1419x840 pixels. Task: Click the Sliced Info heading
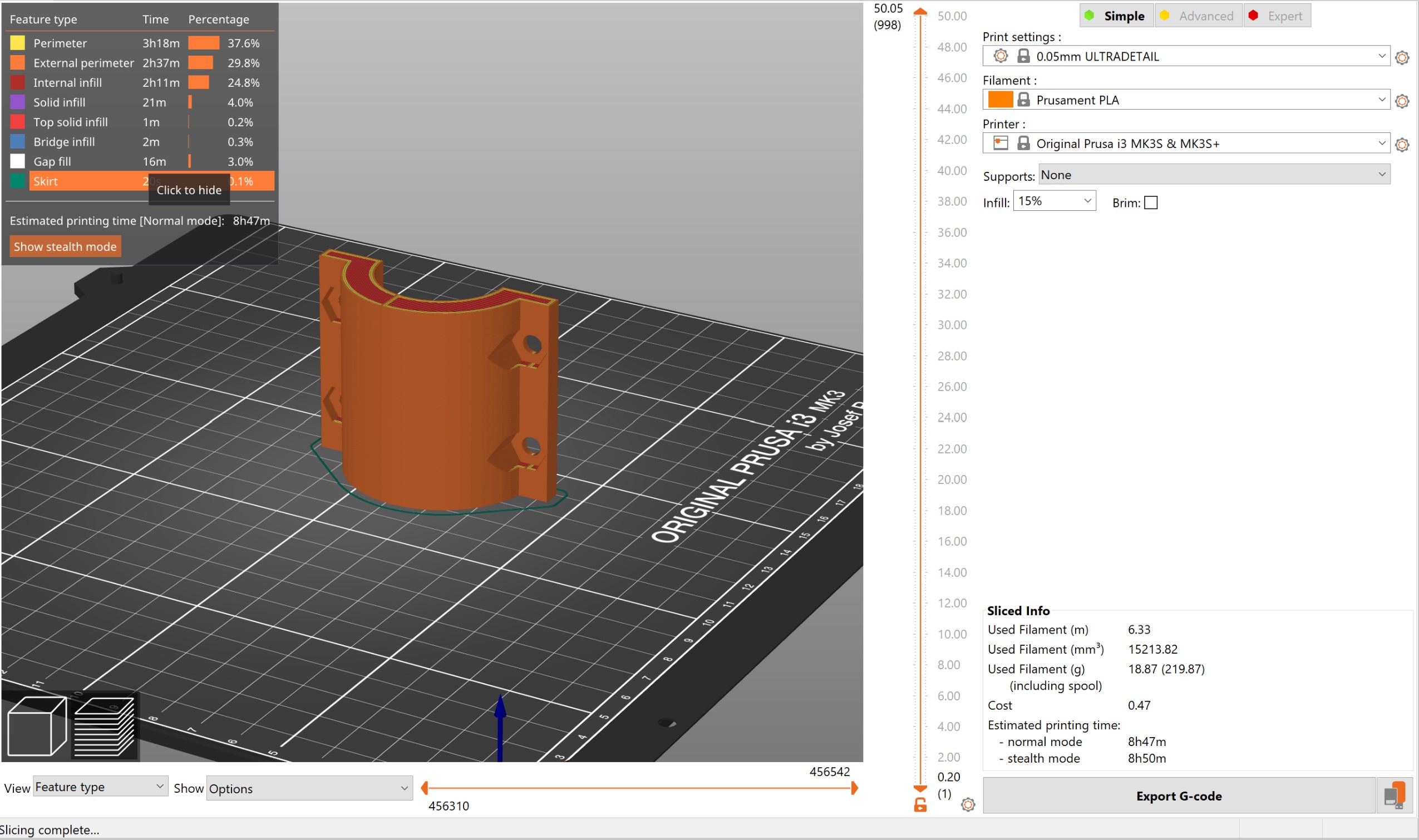[x=1018, y=611]
